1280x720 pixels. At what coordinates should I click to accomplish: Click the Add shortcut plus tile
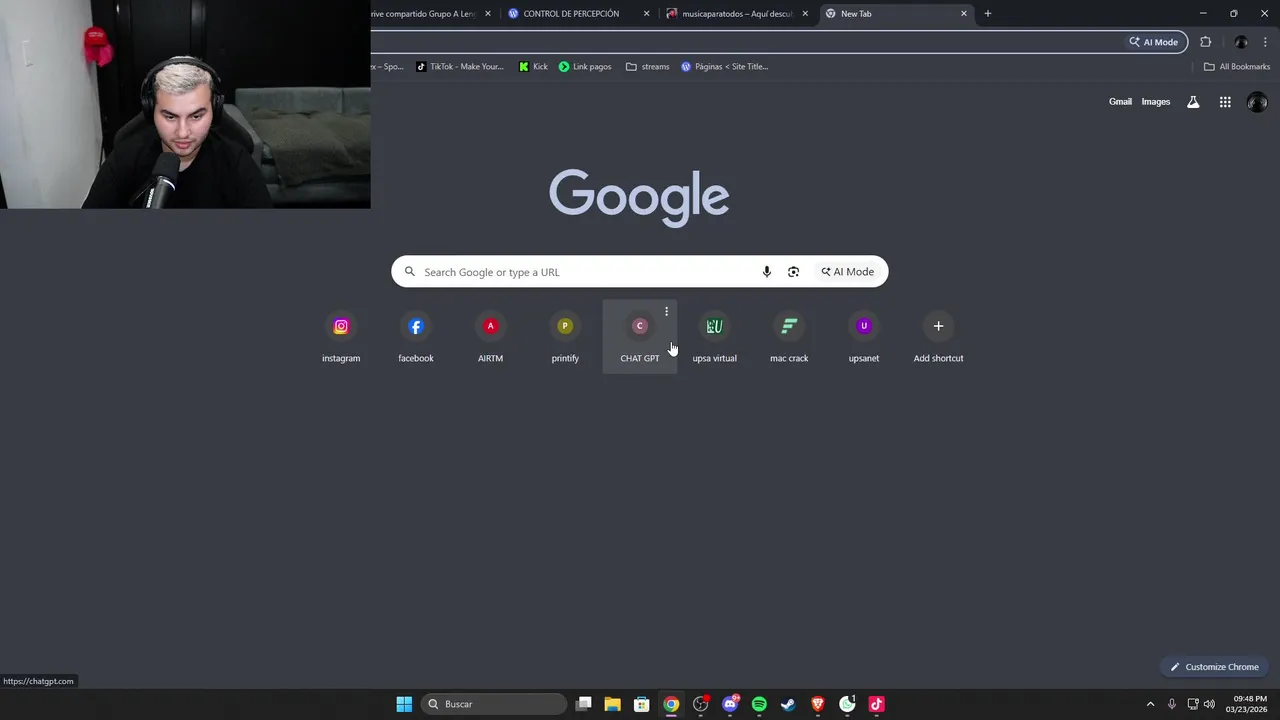click(938, 337)
